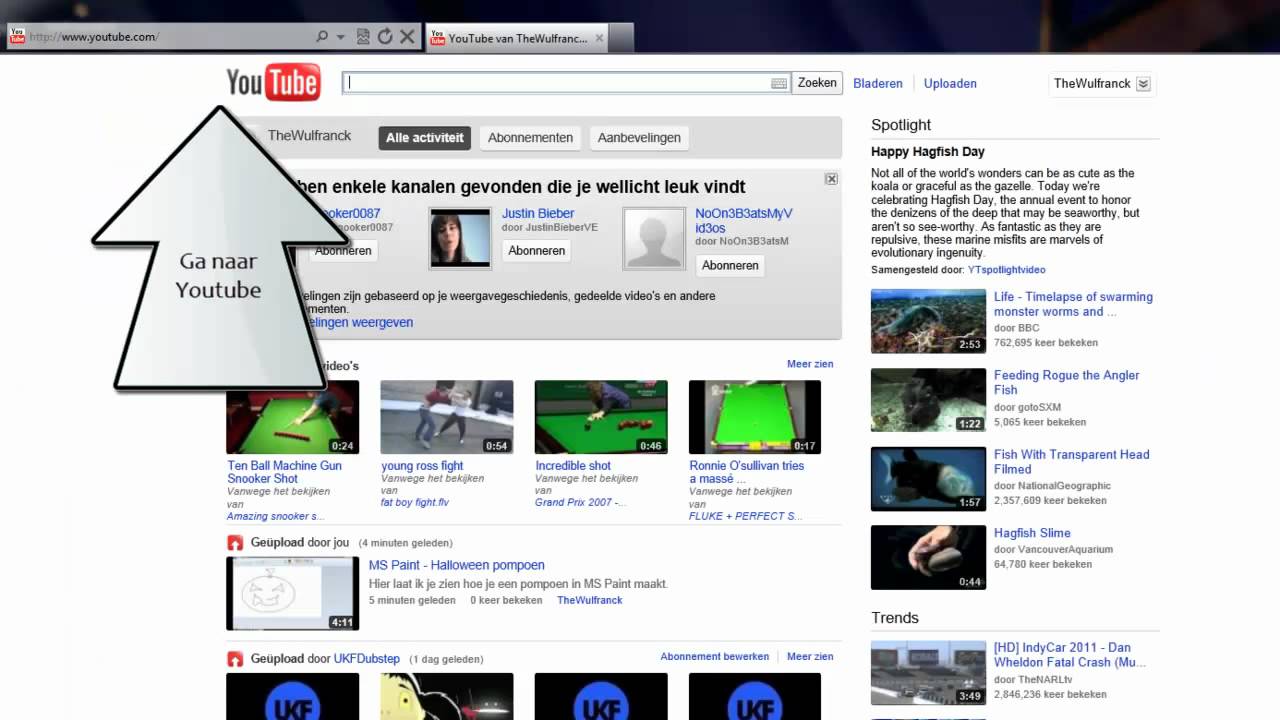Open Feeding Rogue the Angler Fish thumbnail

928,400
